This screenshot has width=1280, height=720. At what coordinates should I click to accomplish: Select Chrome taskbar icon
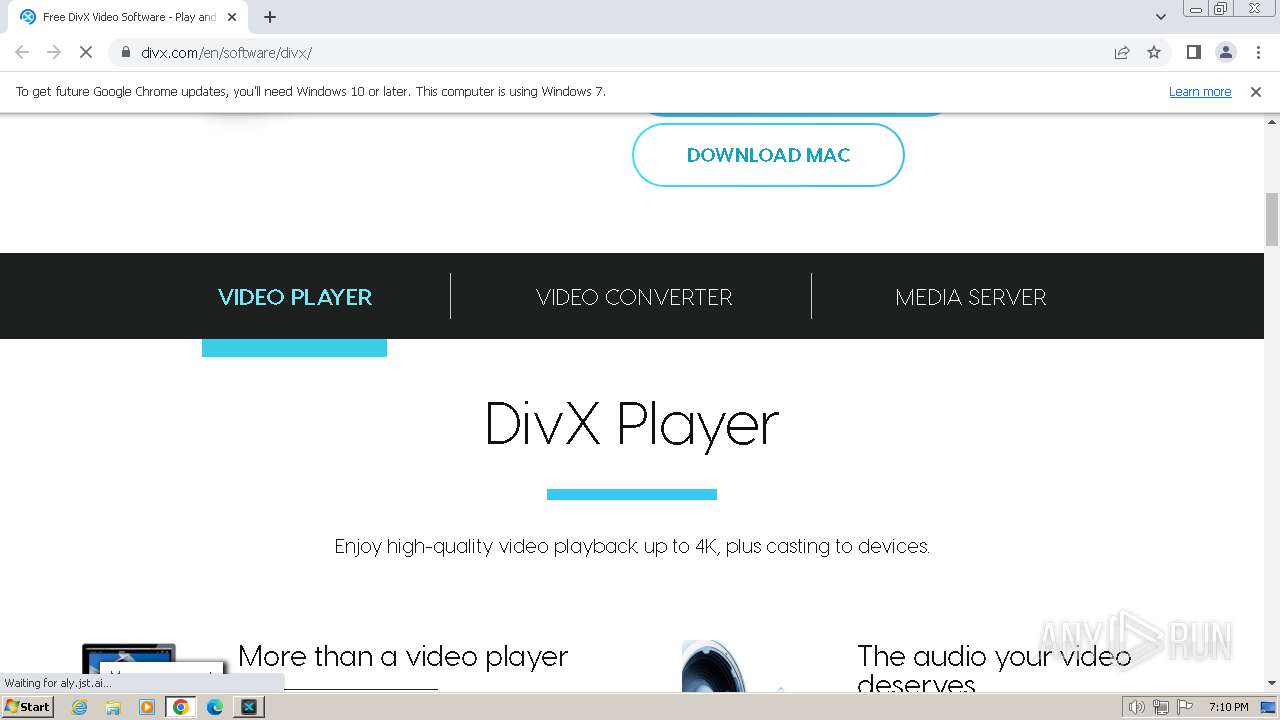pyautogui.click(x=181, y=707)
